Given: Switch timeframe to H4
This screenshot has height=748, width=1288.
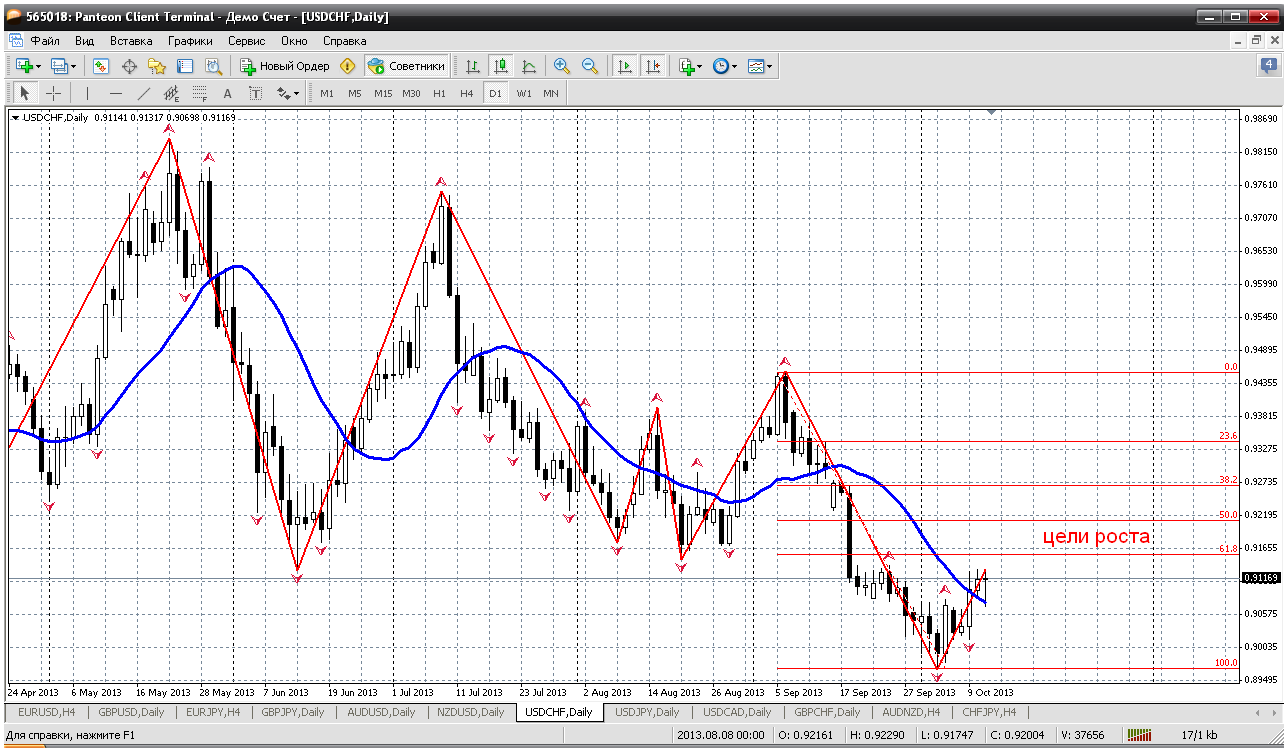Looking at the screenshot, I should click(466, 93).
